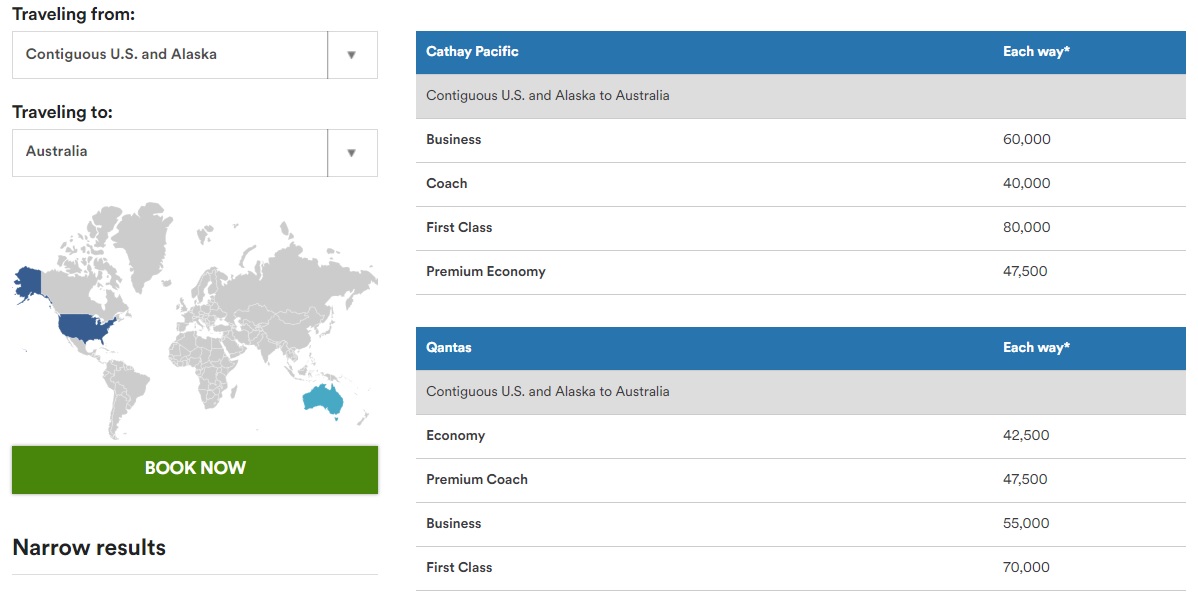The height and width of the screenshot is (595, 1198).
Task: Select Qantas Premium Coach row
Action: coord(800,480)
